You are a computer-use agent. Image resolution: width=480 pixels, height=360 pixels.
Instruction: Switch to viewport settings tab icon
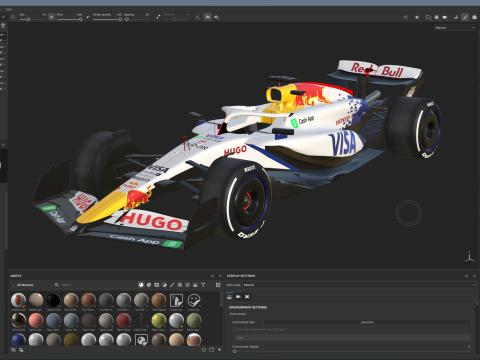coord(247,297)
